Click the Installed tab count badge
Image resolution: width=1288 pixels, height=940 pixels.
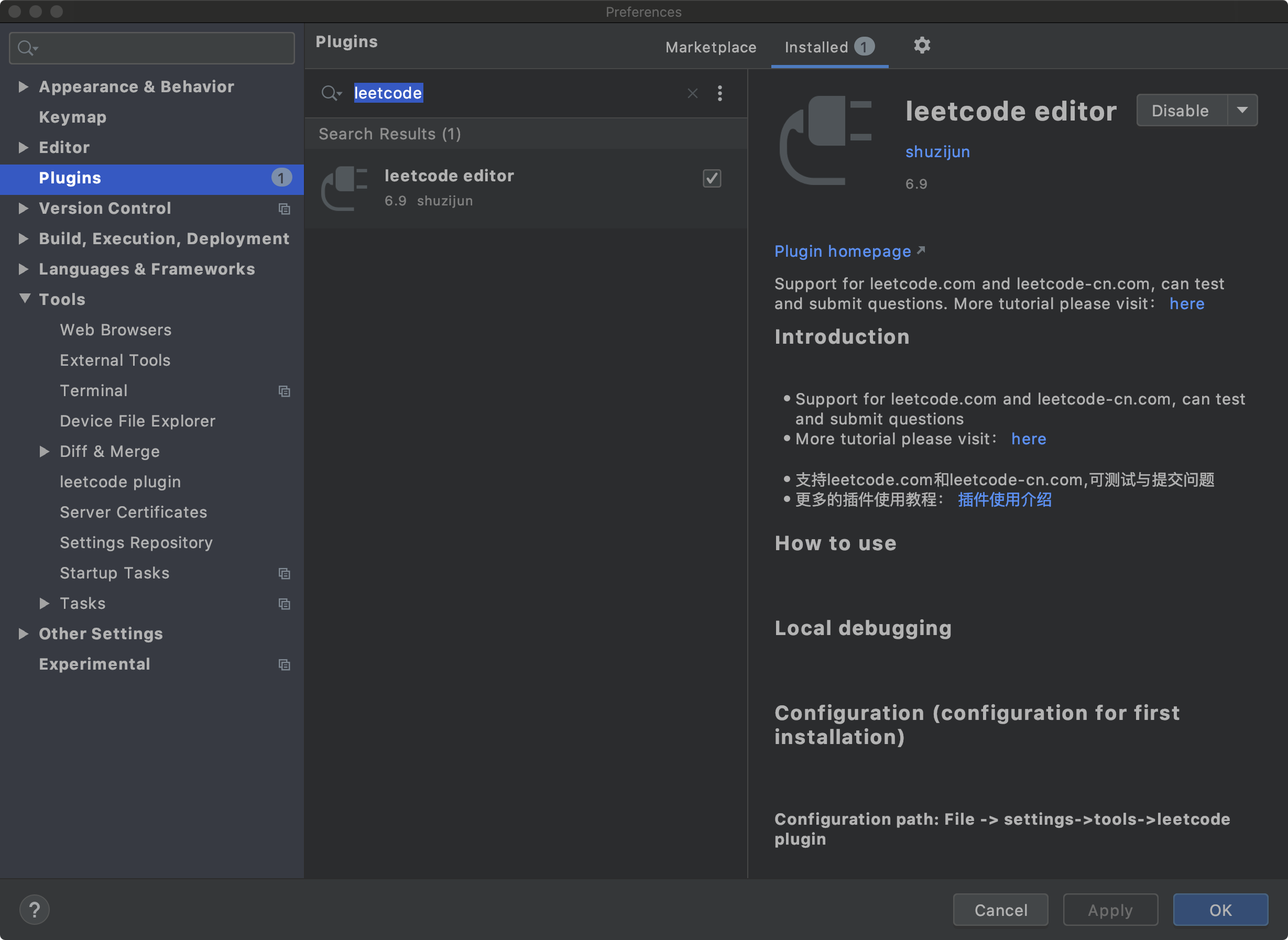pos(864,47)
